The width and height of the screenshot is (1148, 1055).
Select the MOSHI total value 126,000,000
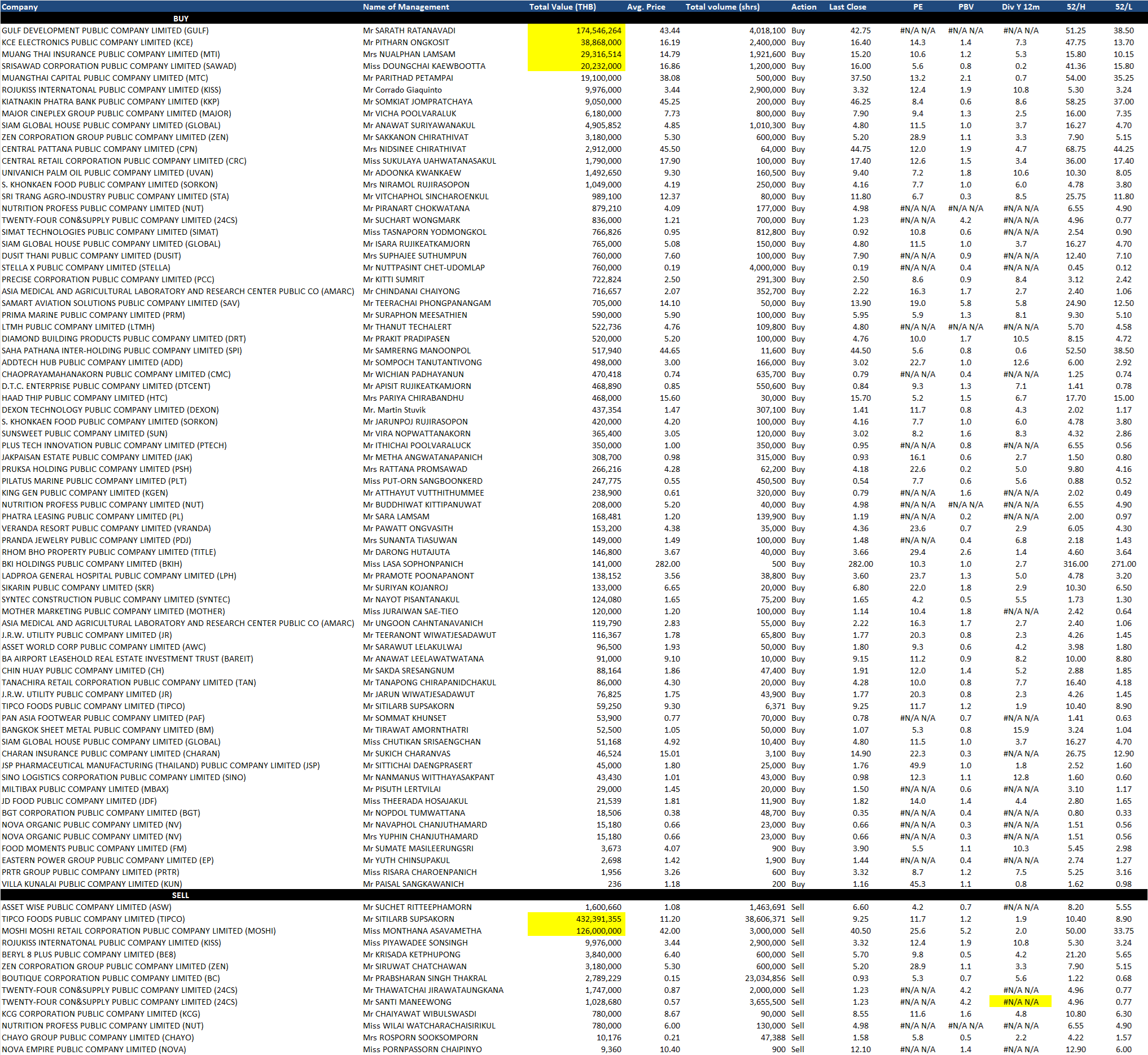(x=598, y=931)
